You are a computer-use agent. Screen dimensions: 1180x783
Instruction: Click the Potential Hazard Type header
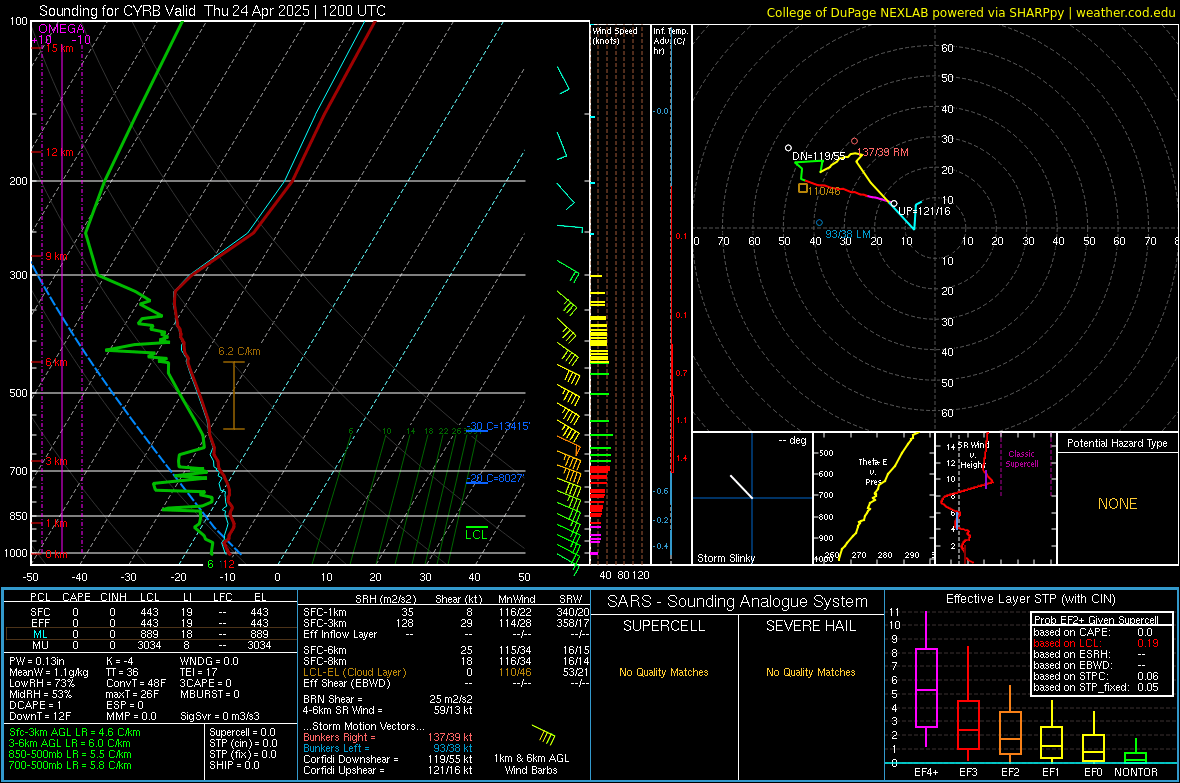coord(1117,443)
